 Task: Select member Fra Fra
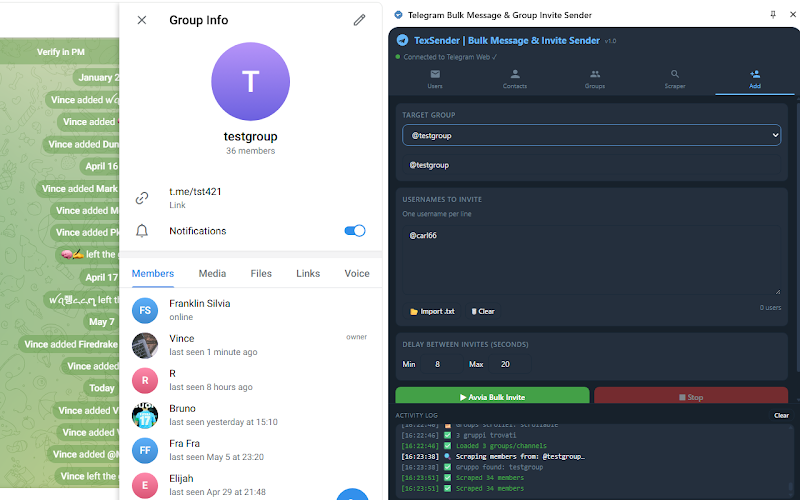[x=251, y=450]
